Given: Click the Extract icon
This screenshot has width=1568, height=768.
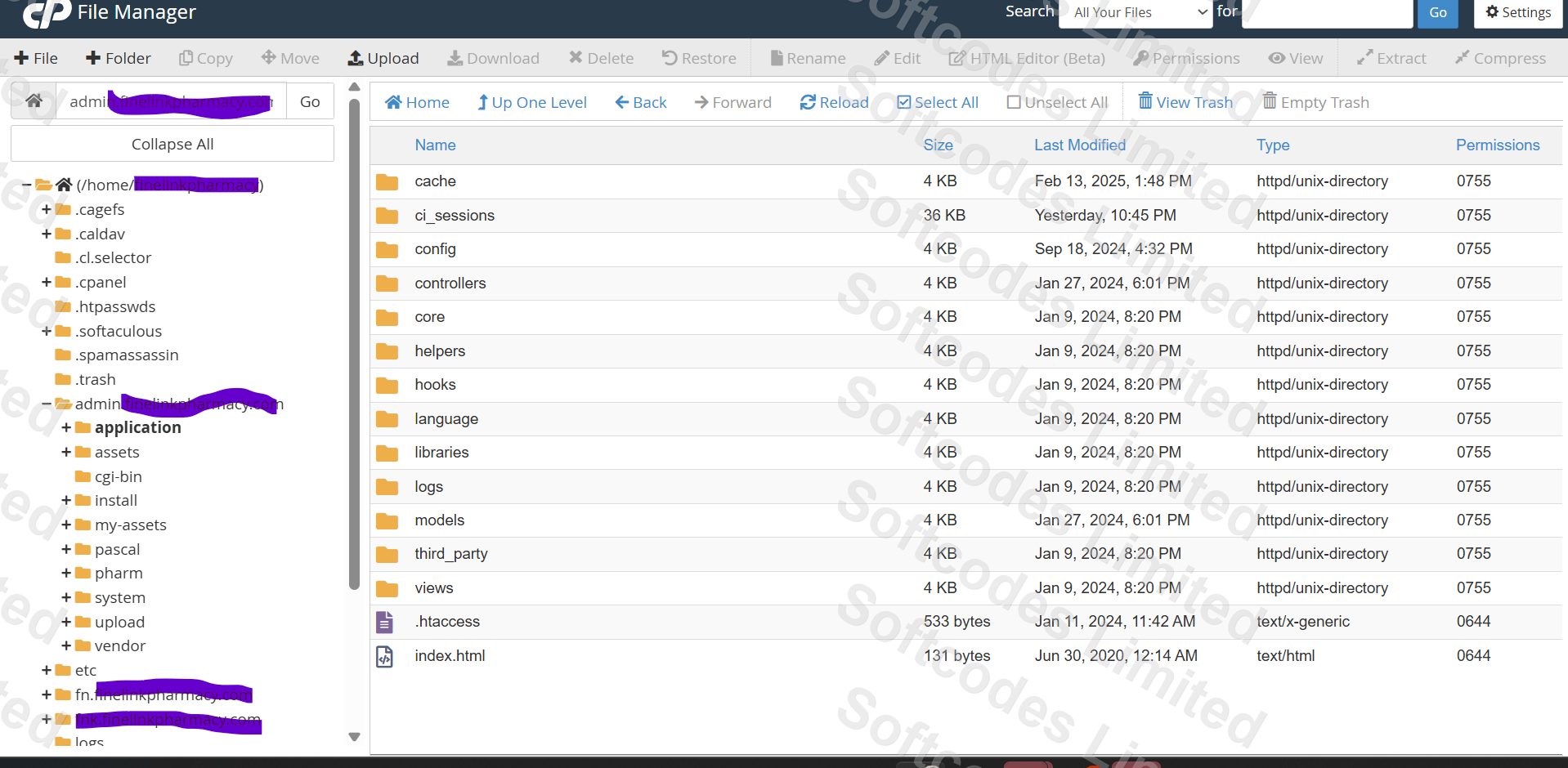Looking at the screenshot, I should click(x=1391, y=58).
